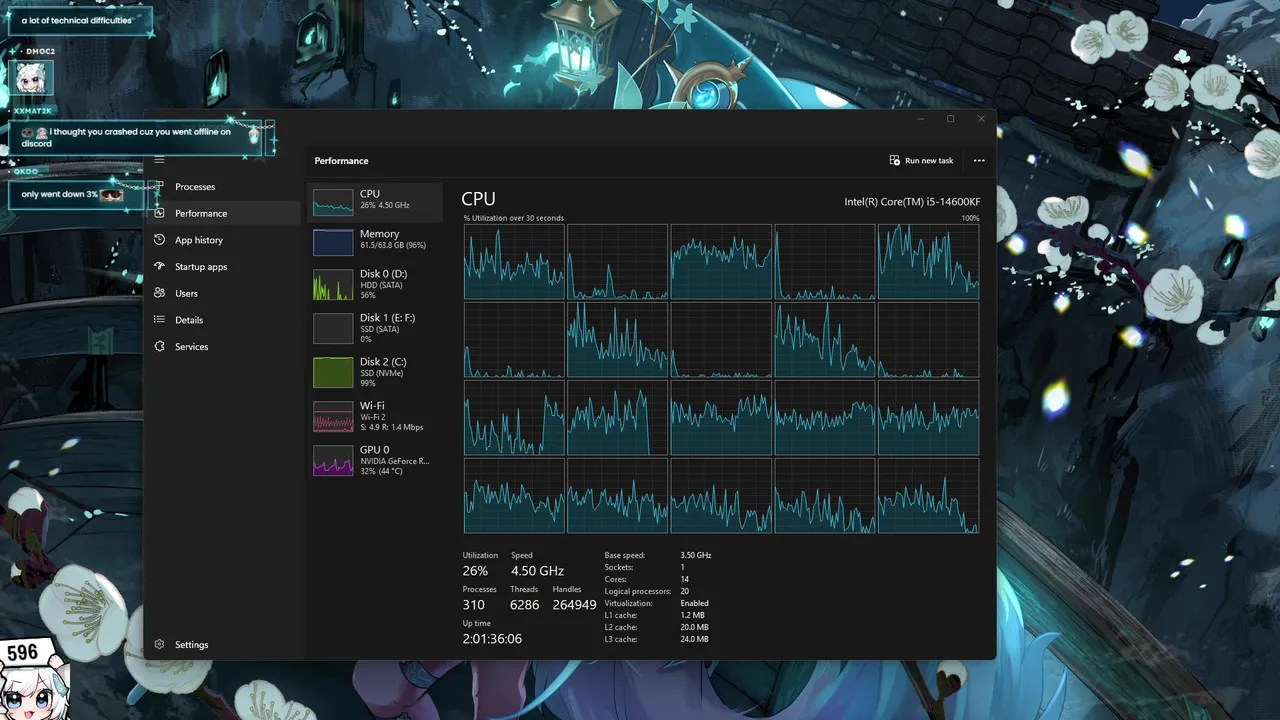Click the Logical processors 20 value

click(685, 591)
